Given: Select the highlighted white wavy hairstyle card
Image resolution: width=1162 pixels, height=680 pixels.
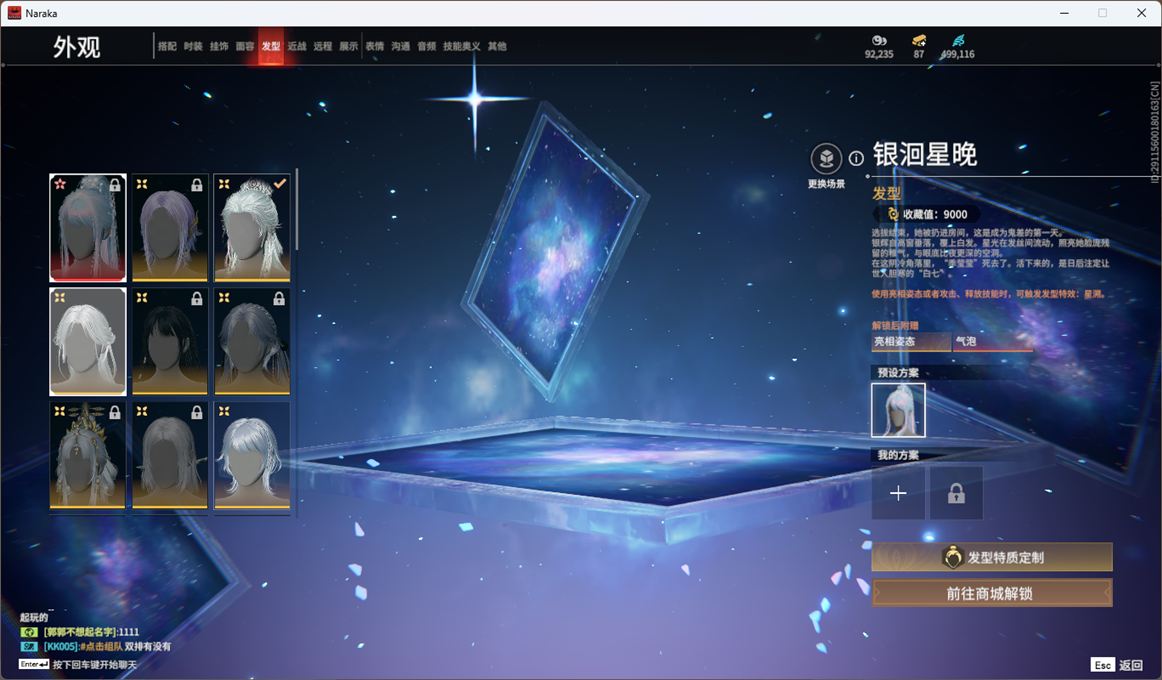Looking at the screenshot, I should 87,341.
